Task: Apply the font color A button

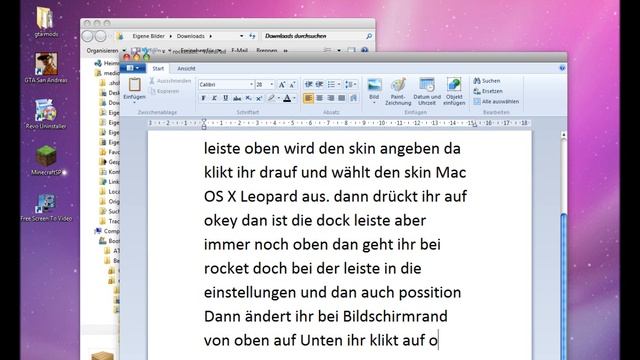Action: tap(287, 98)
